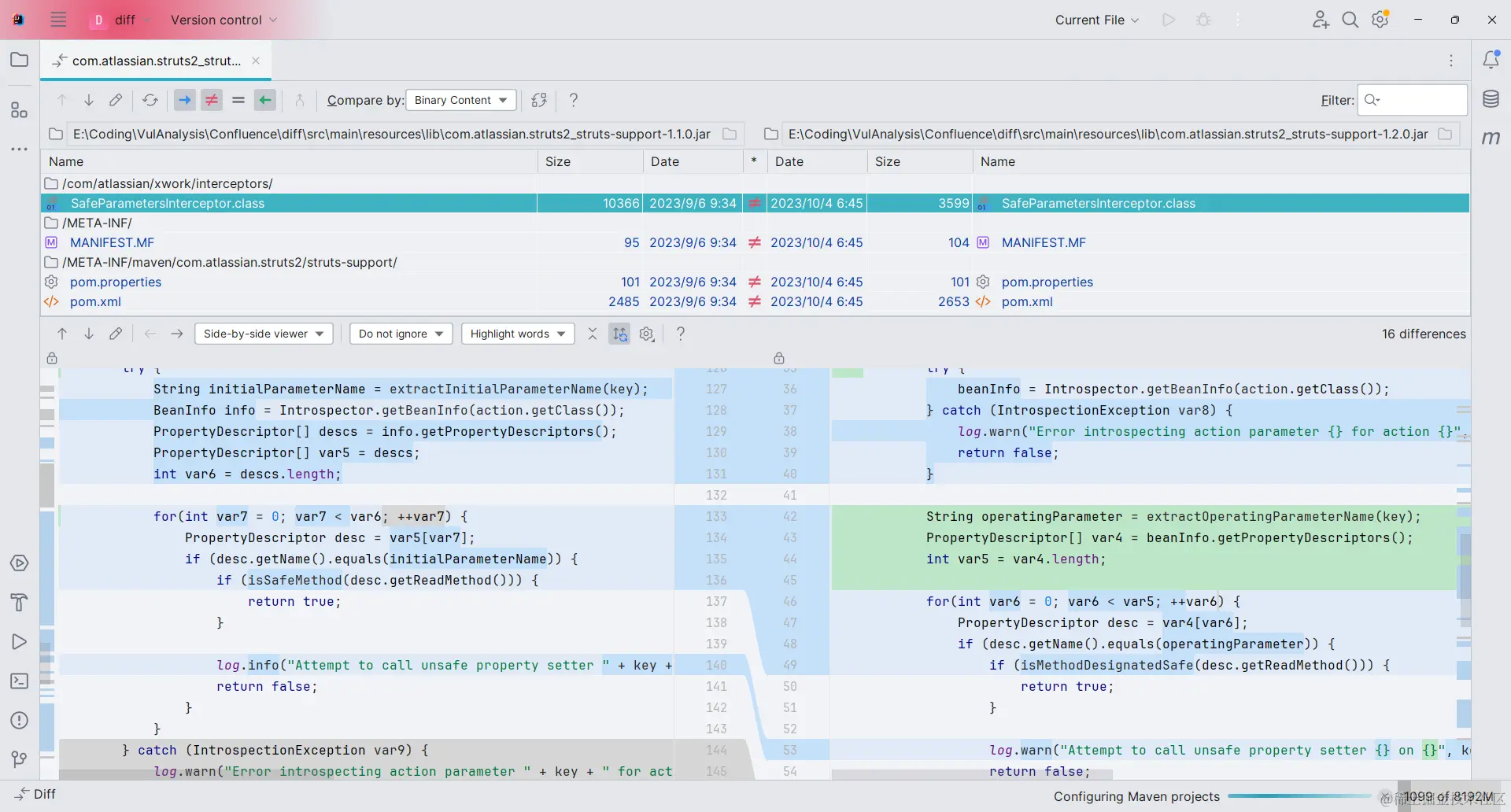The height and width of the screenshot is (812, 1511).
Task: Open more actions ellipsis in title bar
Action: pos(1238,20)
